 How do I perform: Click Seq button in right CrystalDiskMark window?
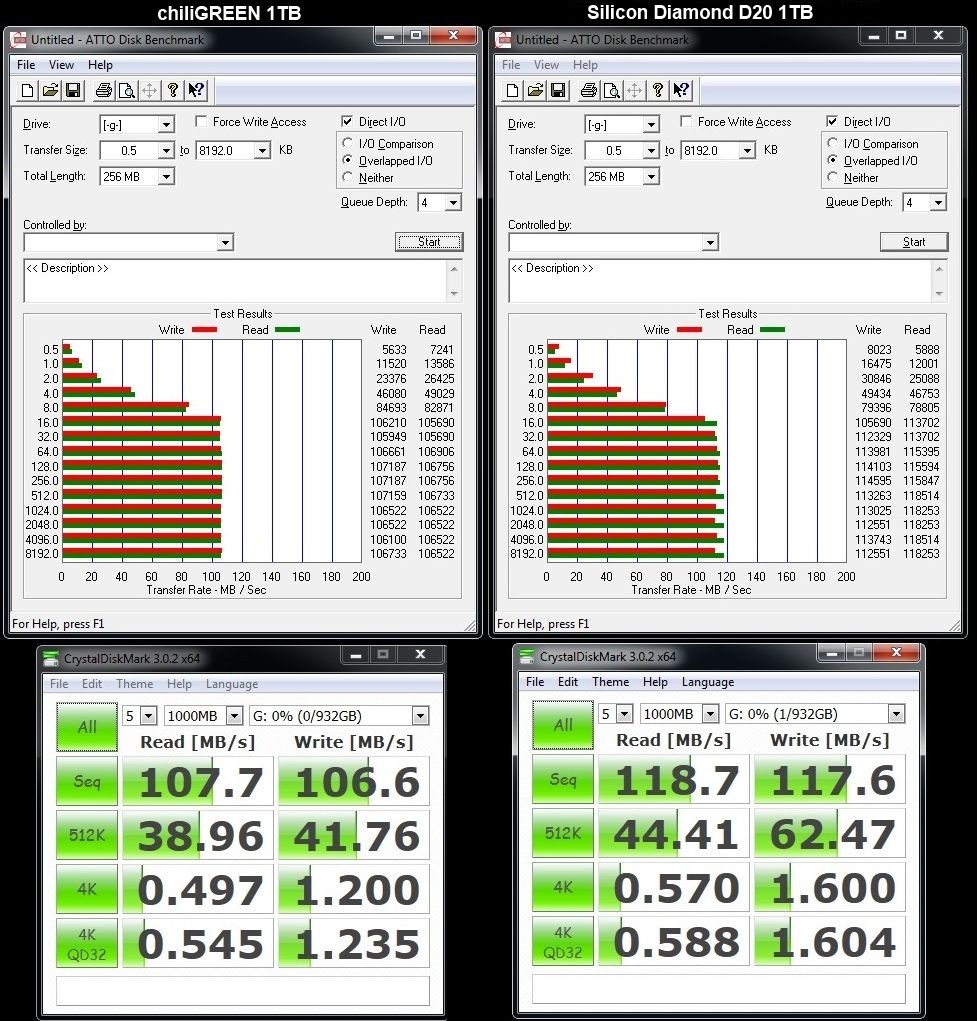(x=563, y=779)
